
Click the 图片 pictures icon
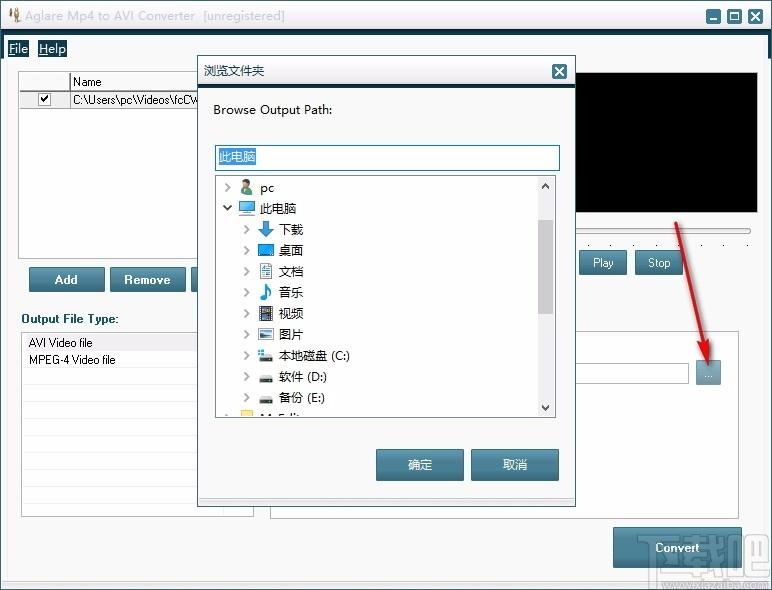(266, 334)
